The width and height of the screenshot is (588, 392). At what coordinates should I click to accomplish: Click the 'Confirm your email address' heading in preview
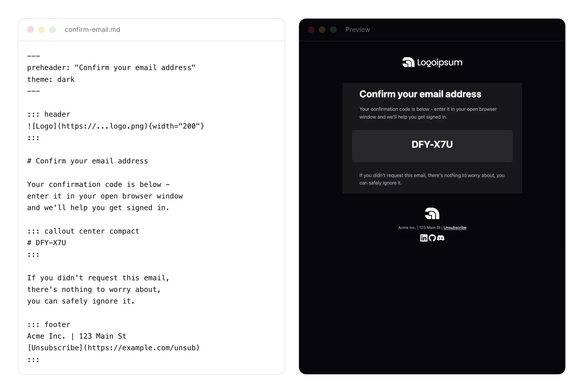(420, 94)
